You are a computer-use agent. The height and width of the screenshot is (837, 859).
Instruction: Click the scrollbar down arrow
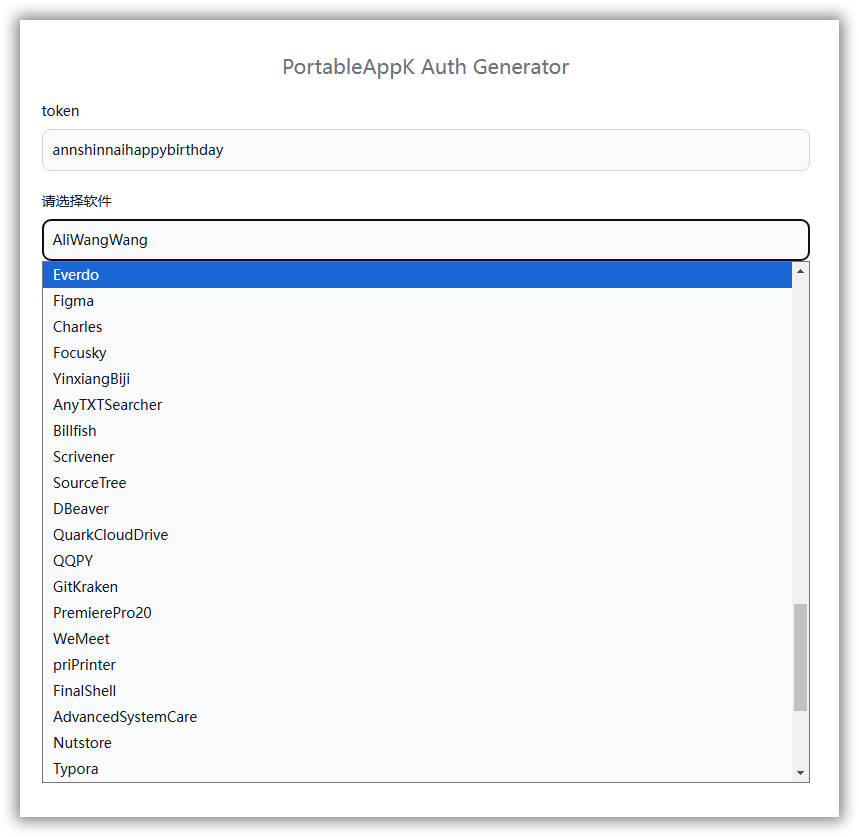tap(800, 773)
